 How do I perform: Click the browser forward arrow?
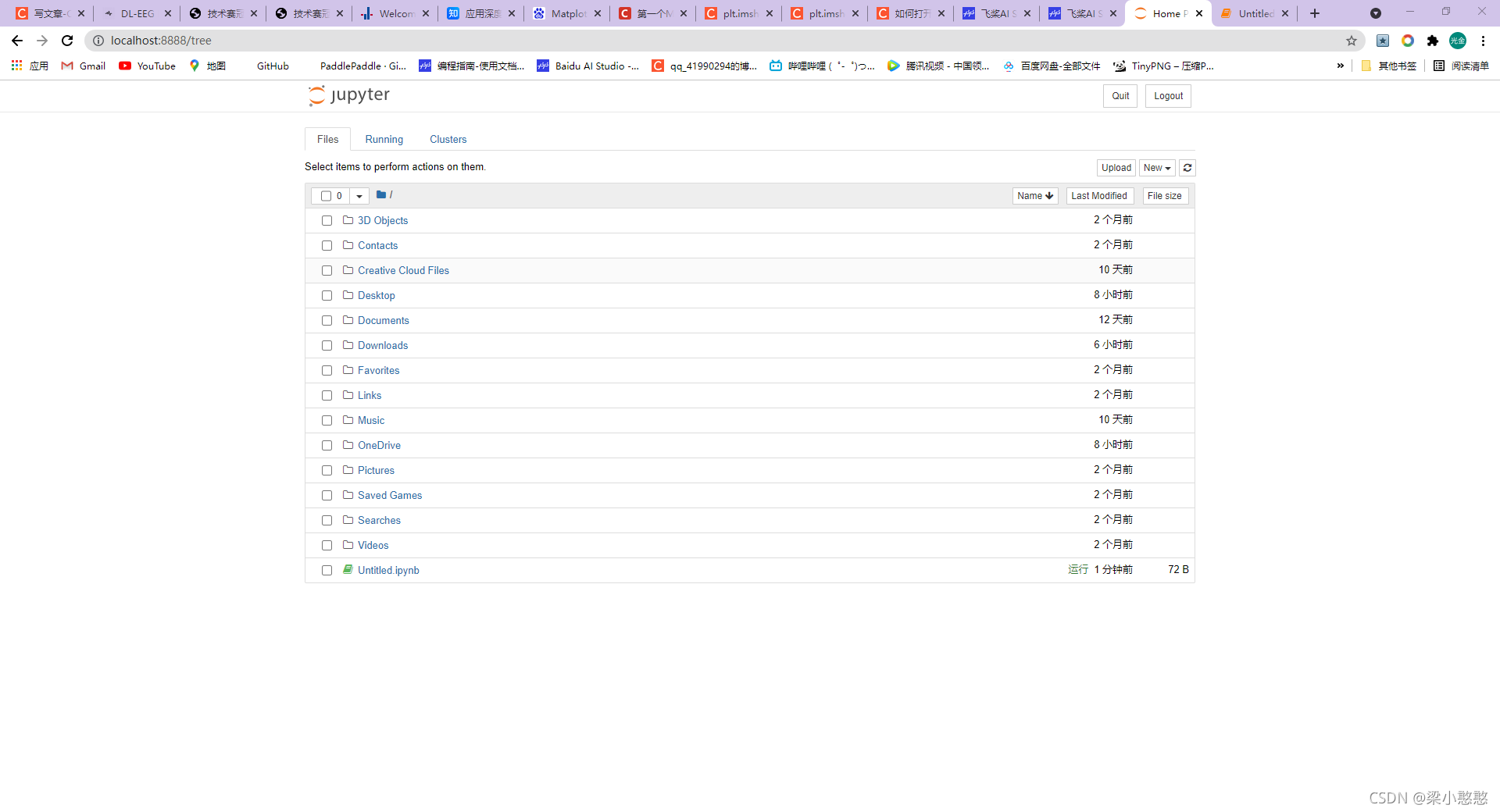[42, 41]
